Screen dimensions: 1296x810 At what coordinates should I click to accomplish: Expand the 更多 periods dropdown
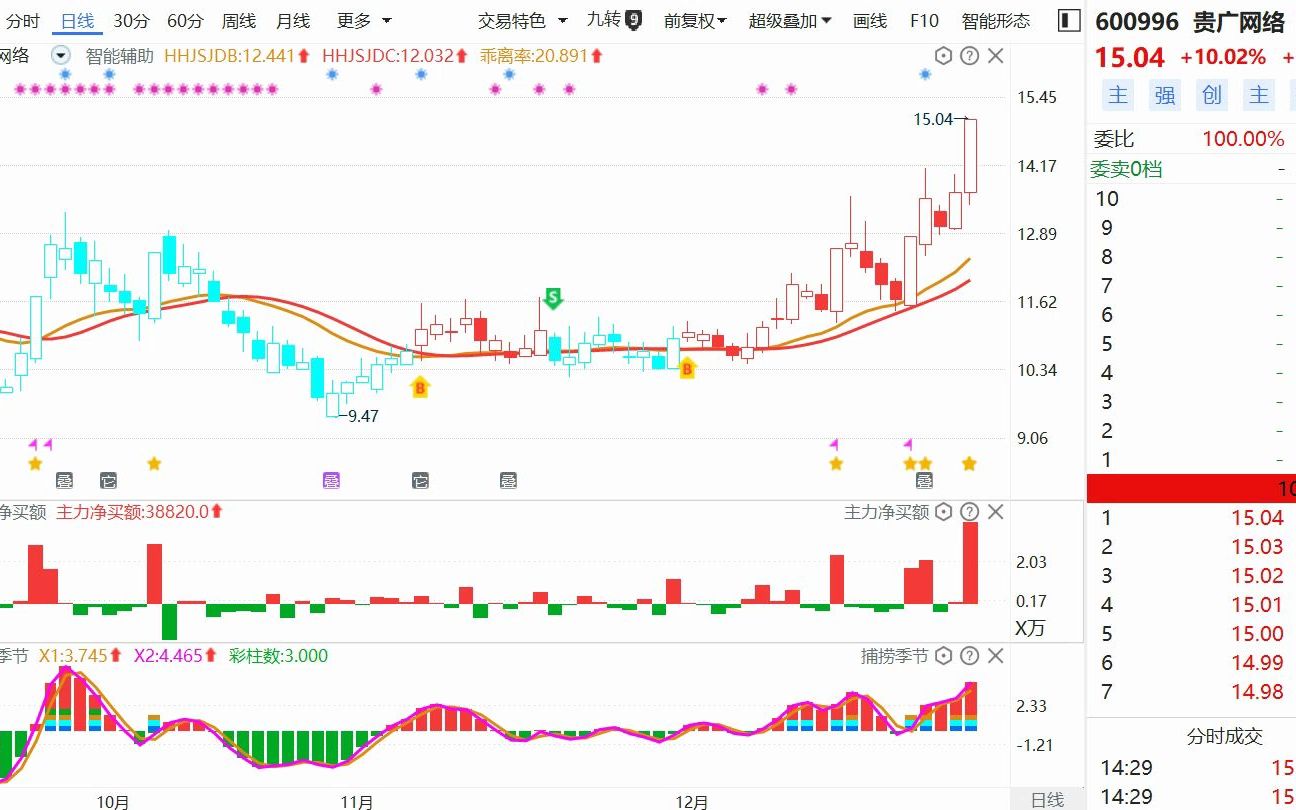click(x=364, y=20)
